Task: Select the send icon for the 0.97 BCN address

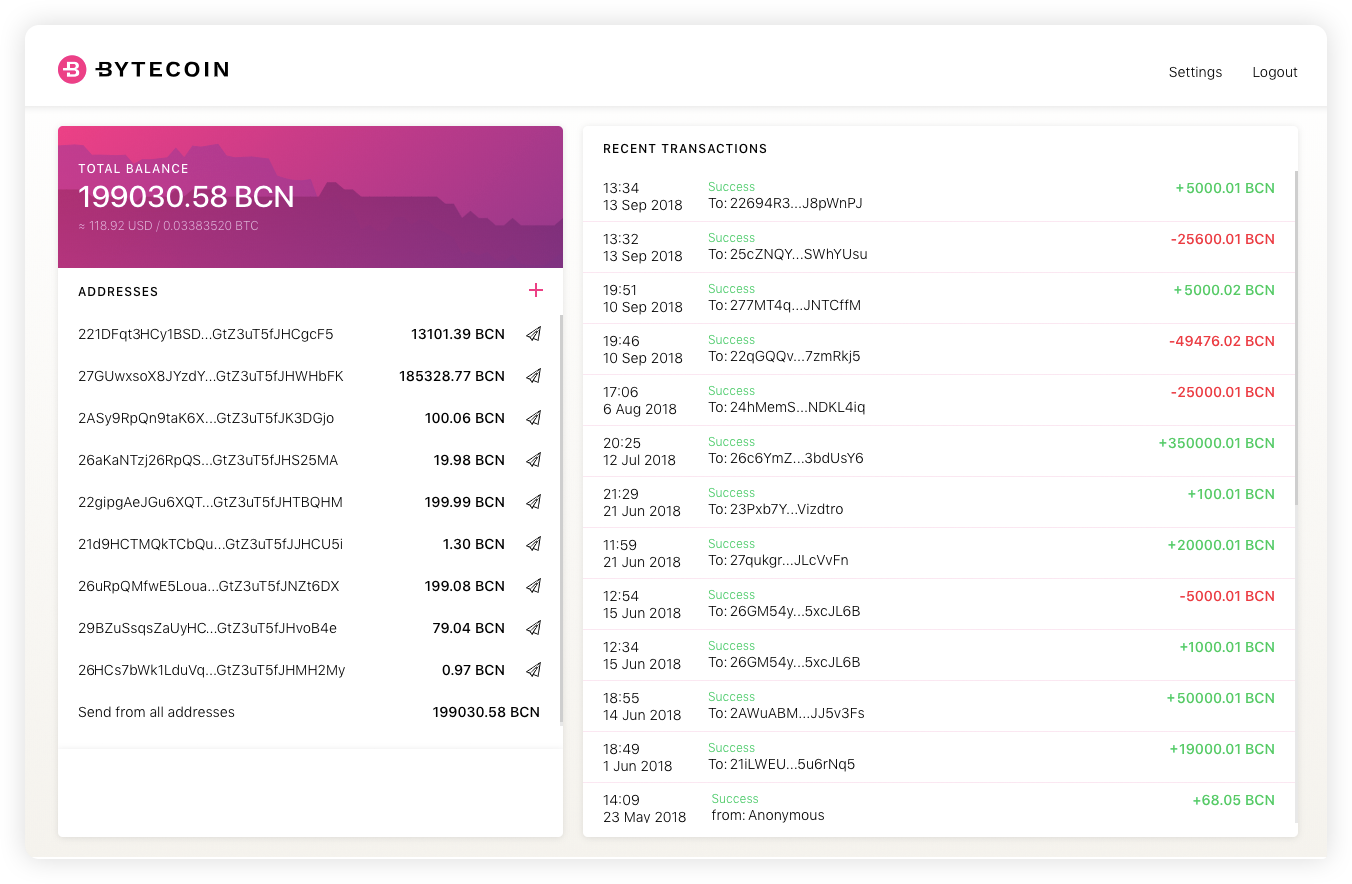Action: 533,670
